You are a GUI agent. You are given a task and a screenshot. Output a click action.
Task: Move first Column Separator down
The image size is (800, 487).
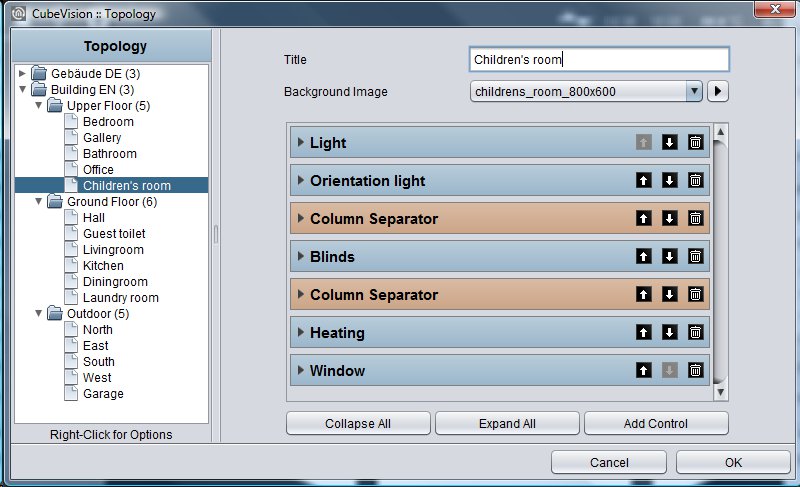click(669, 218)
